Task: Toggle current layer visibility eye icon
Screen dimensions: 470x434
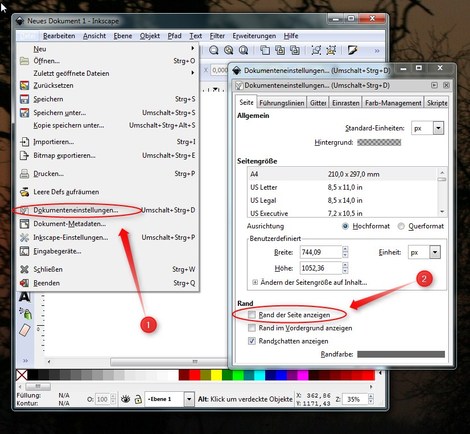Action: 125,399
